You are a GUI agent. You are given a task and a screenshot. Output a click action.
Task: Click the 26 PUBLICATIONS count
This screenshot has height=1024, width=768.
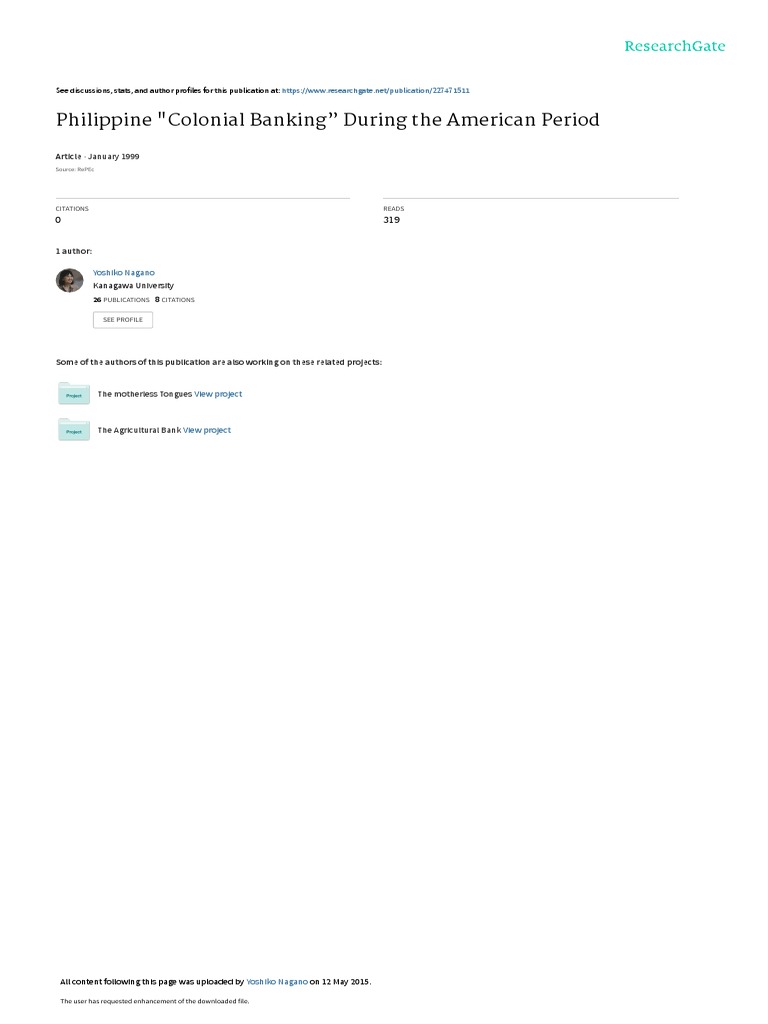pyautogui.click(x=121, y=300)
